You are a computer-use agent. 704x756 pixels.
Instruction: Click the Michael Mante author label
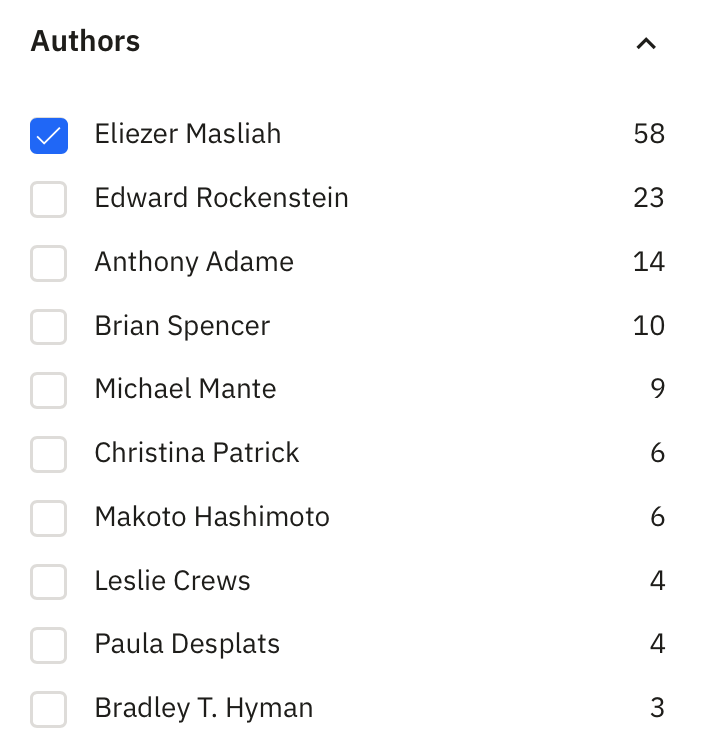coord(185,389)
